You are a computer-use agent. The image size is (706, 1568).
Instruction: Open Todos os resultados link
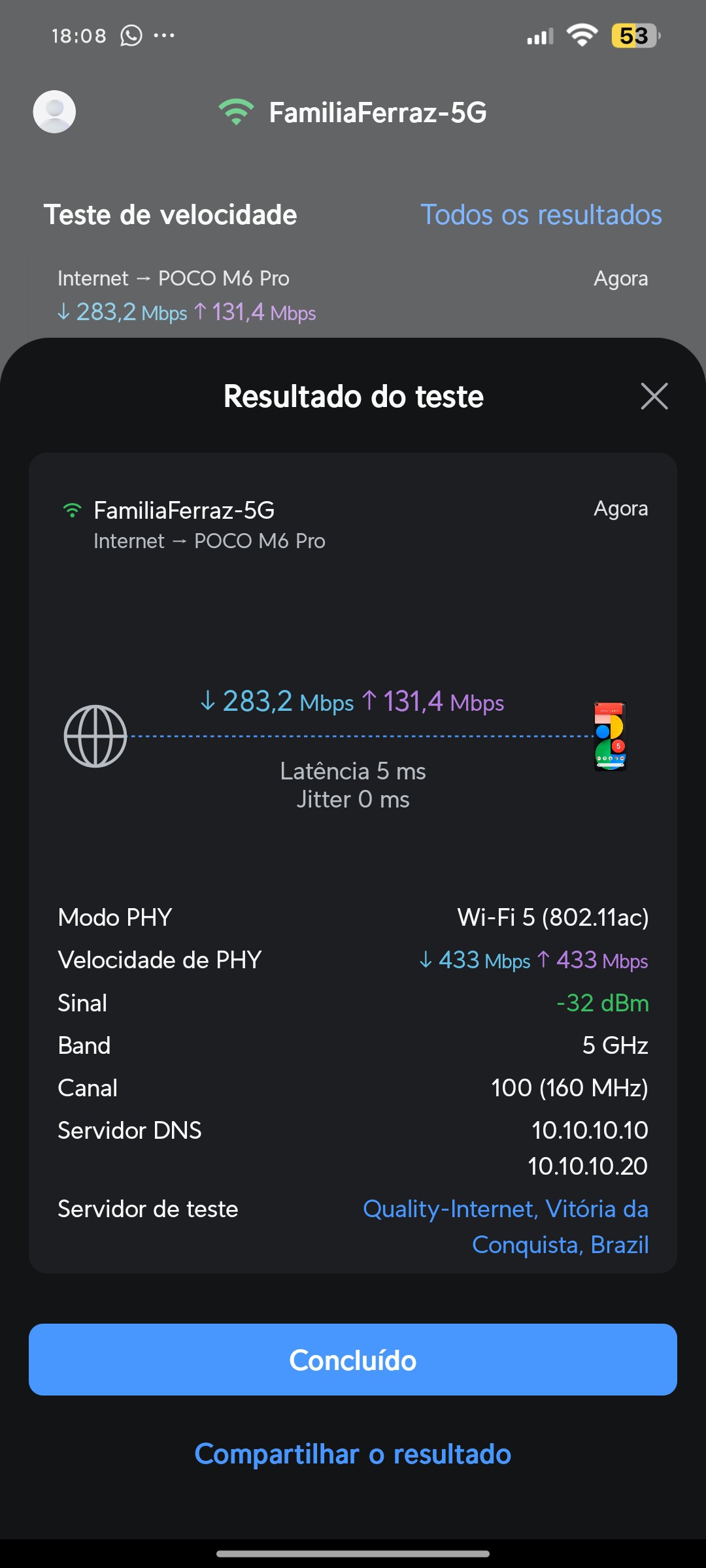541,215
